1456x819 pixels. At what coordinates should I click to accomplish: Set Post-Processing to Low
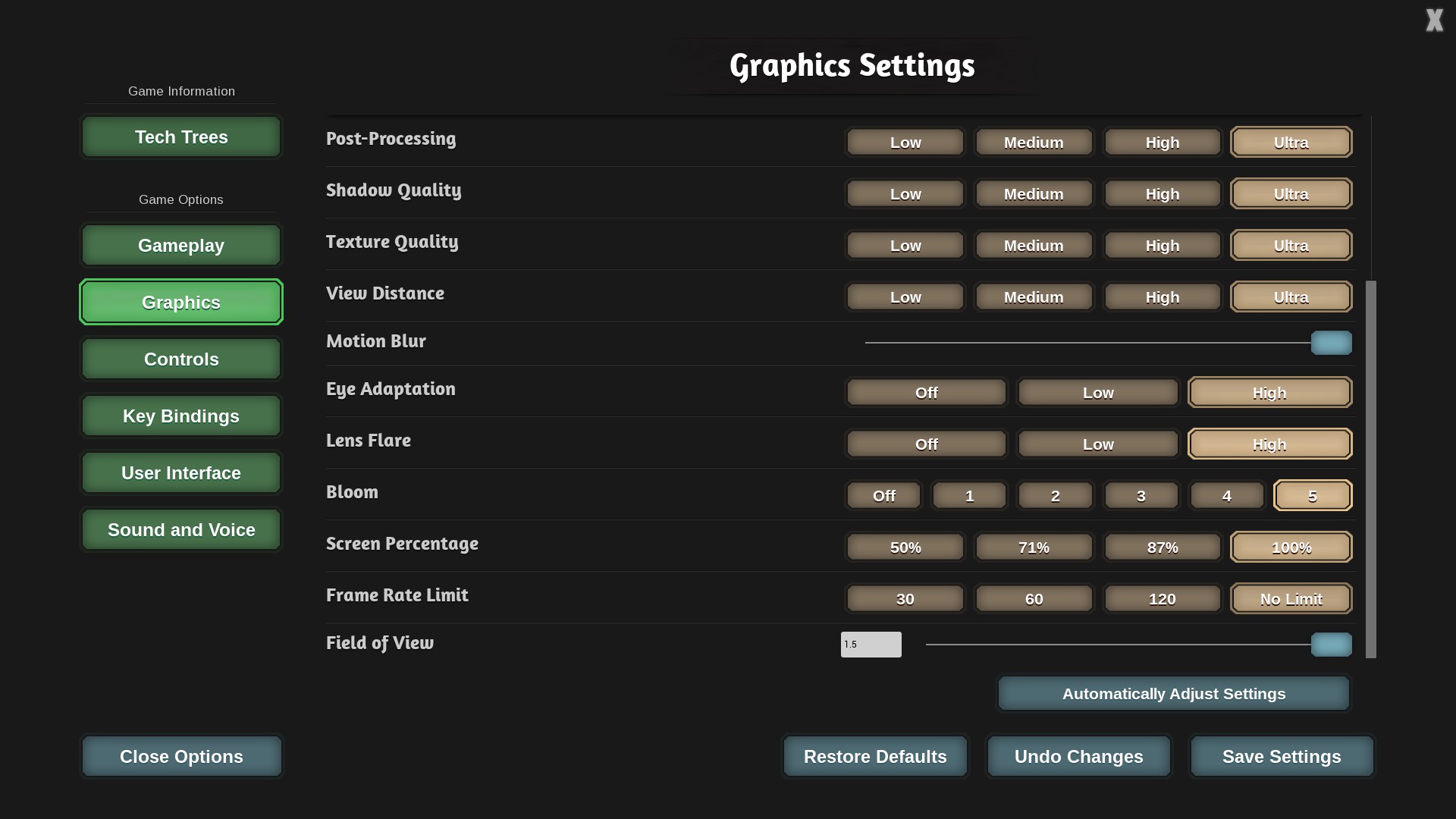905,143
